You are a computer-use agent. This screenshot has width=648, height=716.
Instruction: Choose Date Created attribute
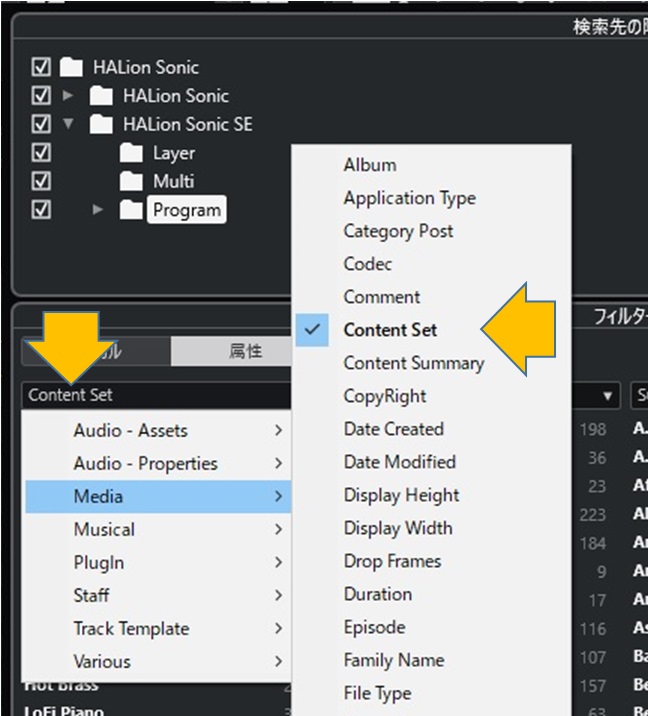point(432,429)
